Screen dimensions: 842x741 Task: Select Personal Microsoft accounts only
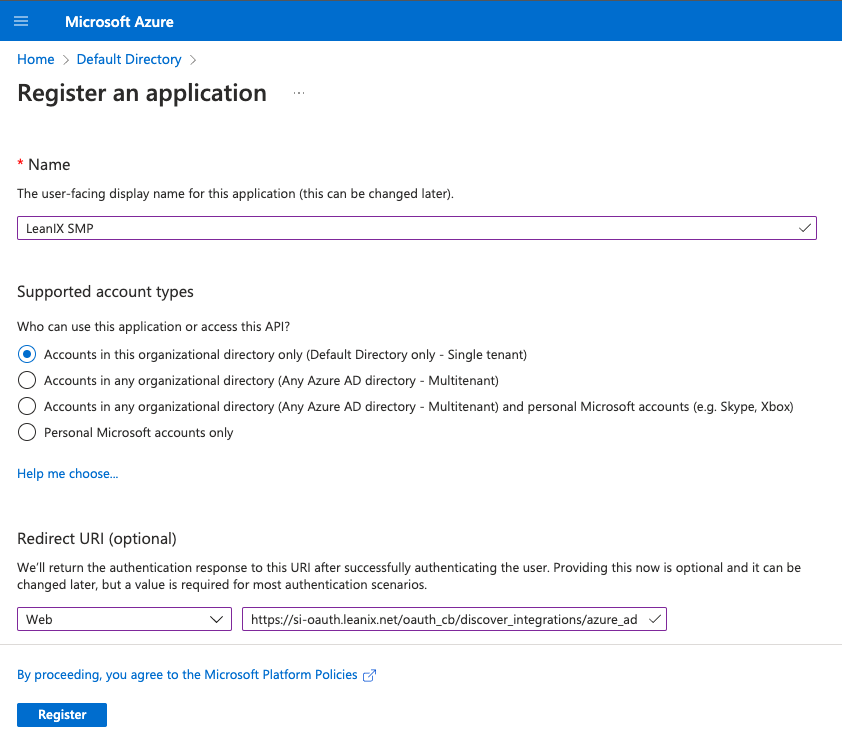(27, 432)
